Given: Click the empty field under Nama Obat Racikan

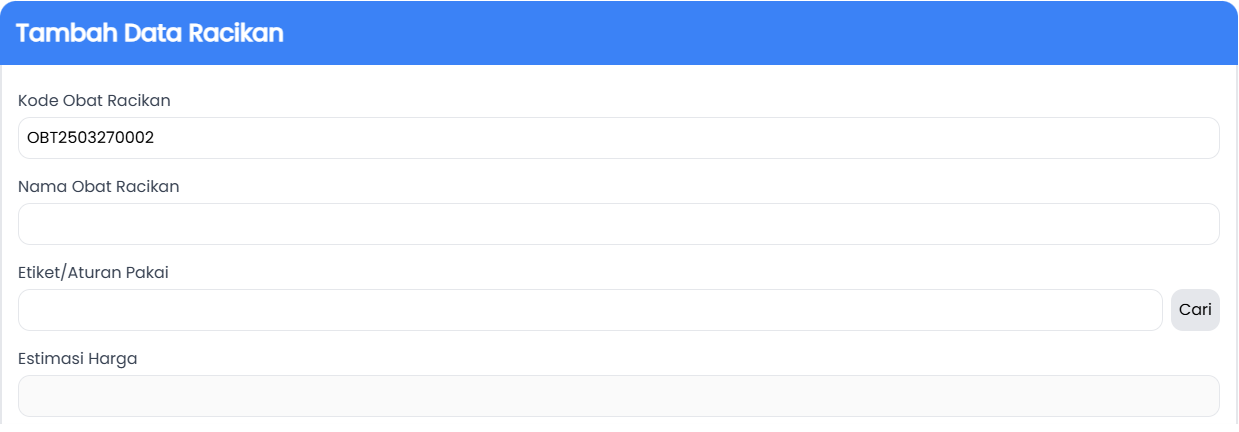Looking at the screenshot, I should click(x=618, y=224).
